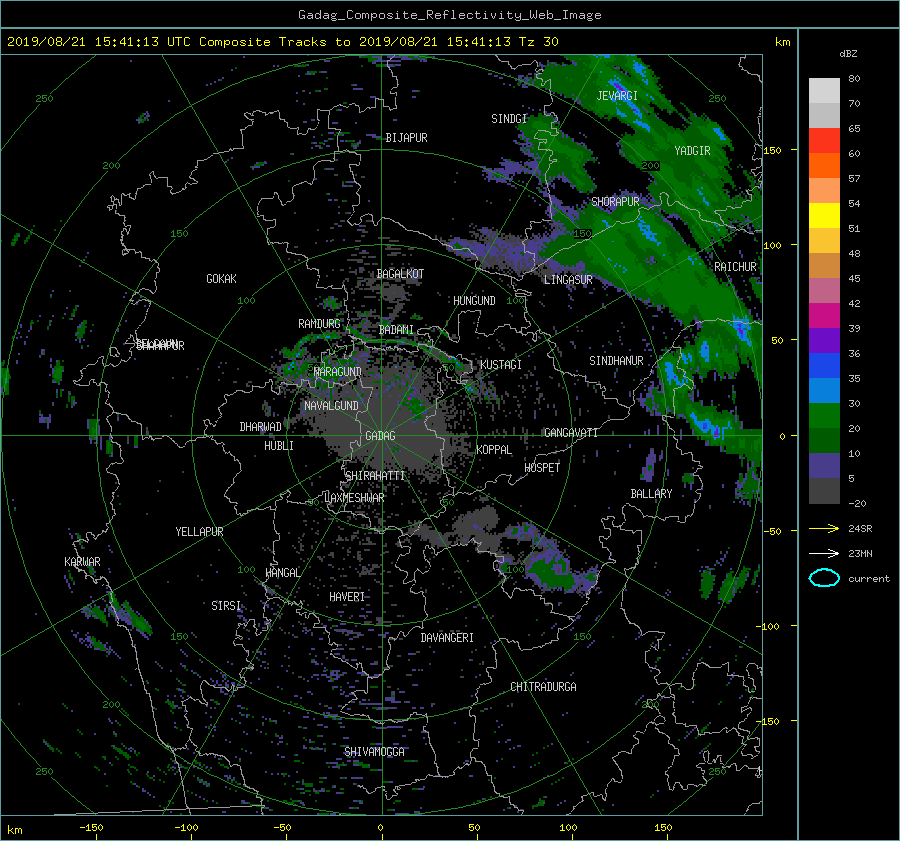The height and width of the screenshot is (841, 900).
Task: Click the SHIVAMOGGA city label
Action: 374,752
